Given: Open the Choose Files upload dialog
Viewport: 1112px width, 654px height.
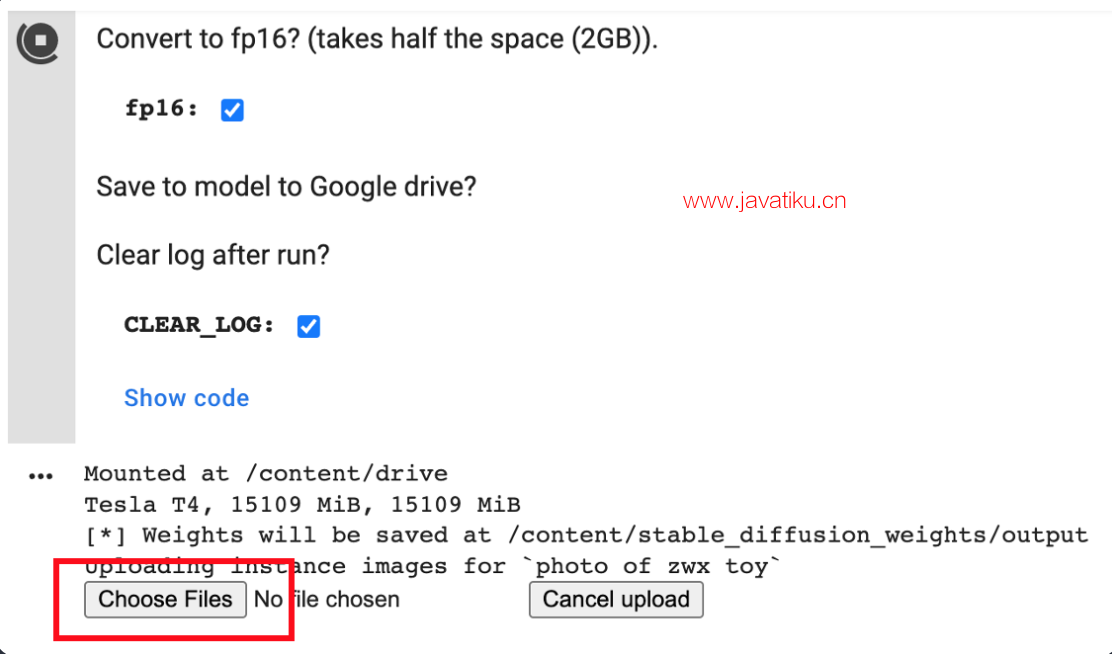Looking at the screenshot, I should click(x=165, y=599).
